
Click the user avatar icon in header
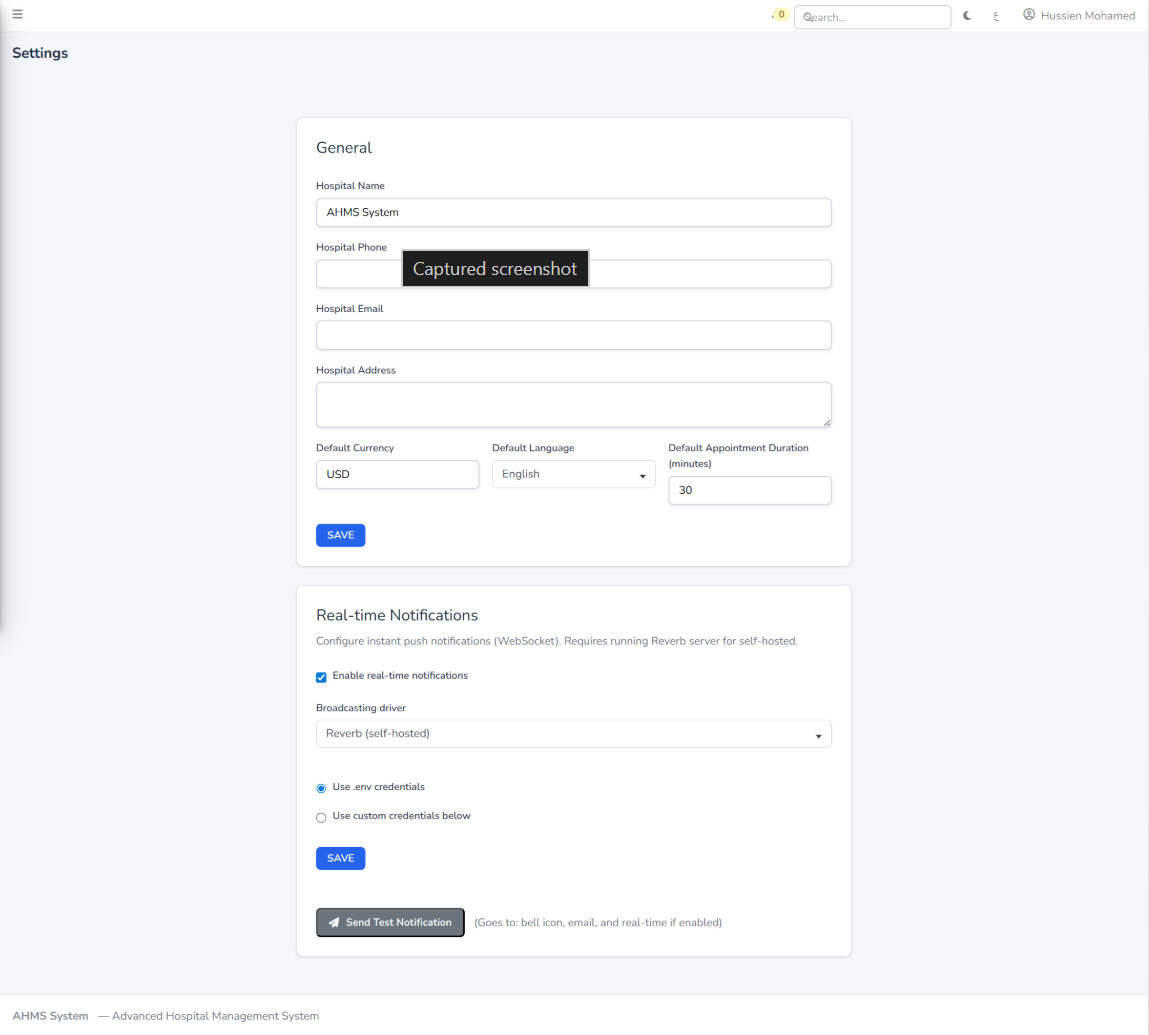coord(1029,14)
